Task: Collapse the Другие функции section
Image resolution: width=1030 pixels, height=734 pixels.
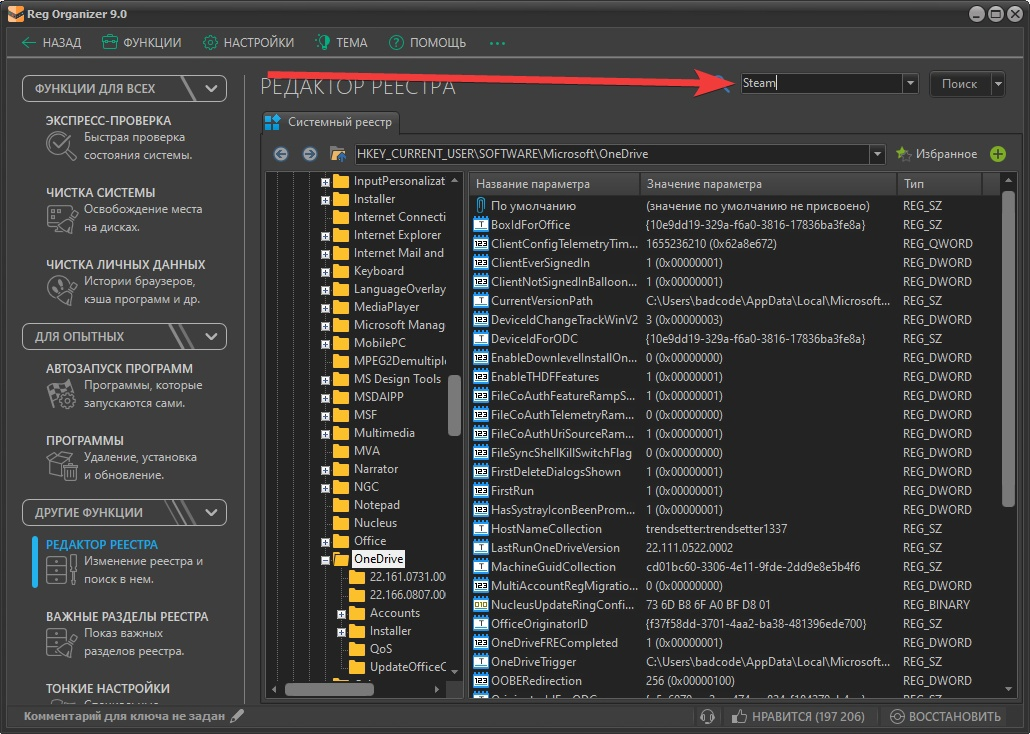Action: [211, 513]
